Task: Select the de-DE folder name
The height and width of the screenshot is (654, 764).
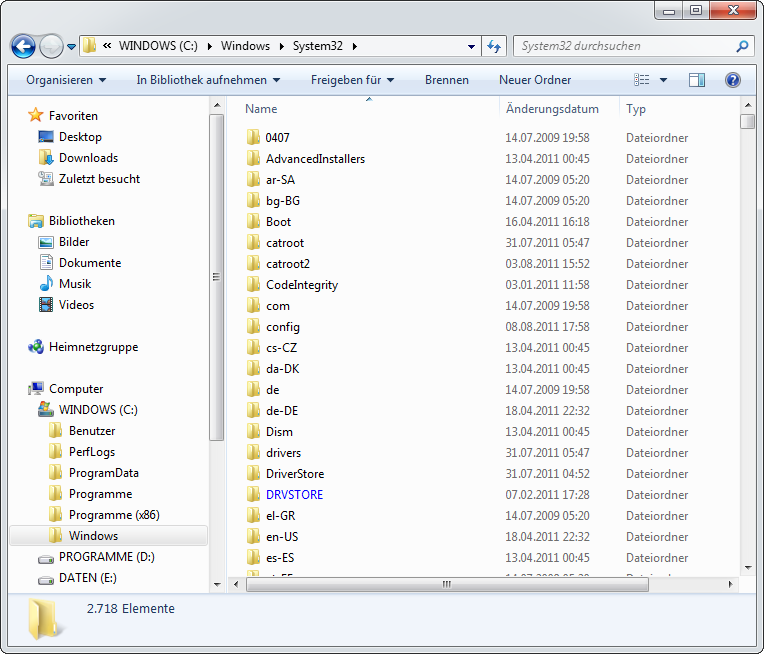Action: click(x=282, y=410)
